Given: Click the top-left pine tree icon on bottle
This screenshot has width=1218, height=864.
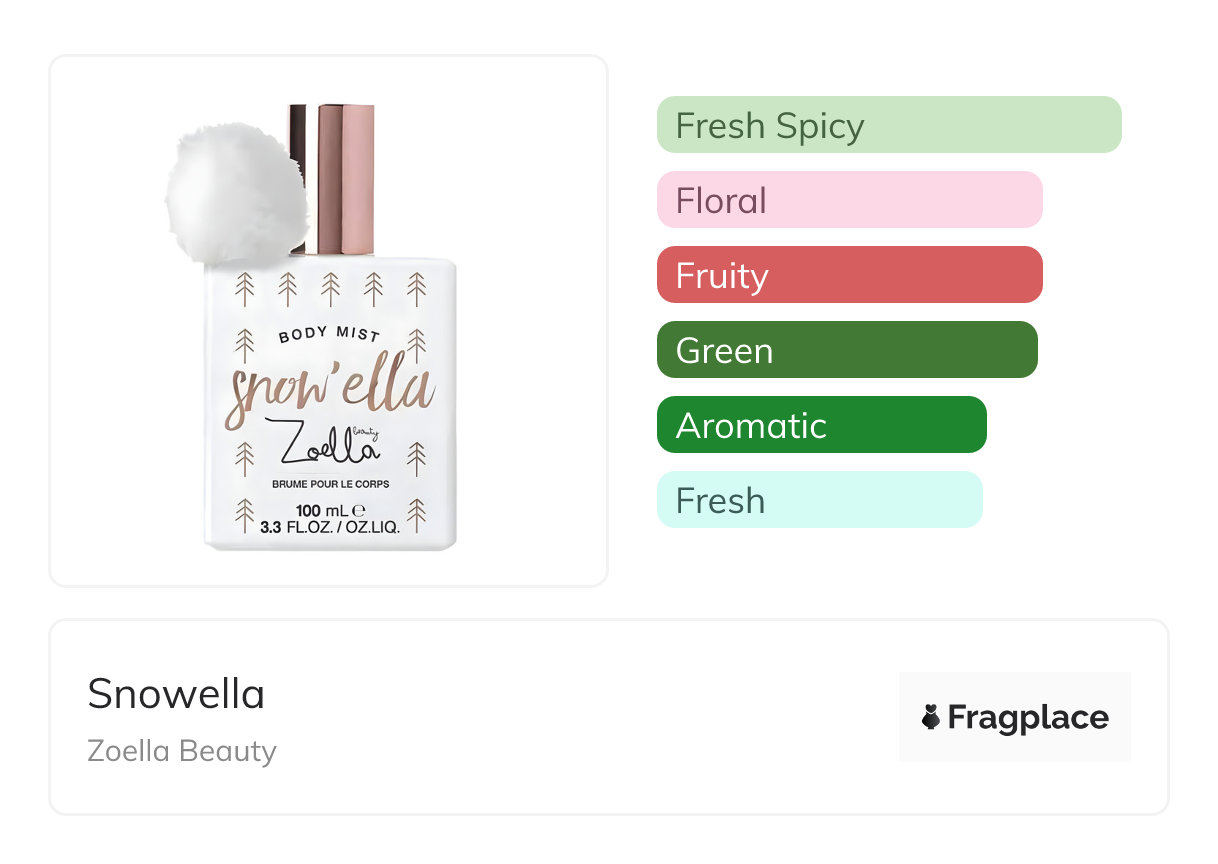Looking at the screenshot, I should (x=245, y=288).
